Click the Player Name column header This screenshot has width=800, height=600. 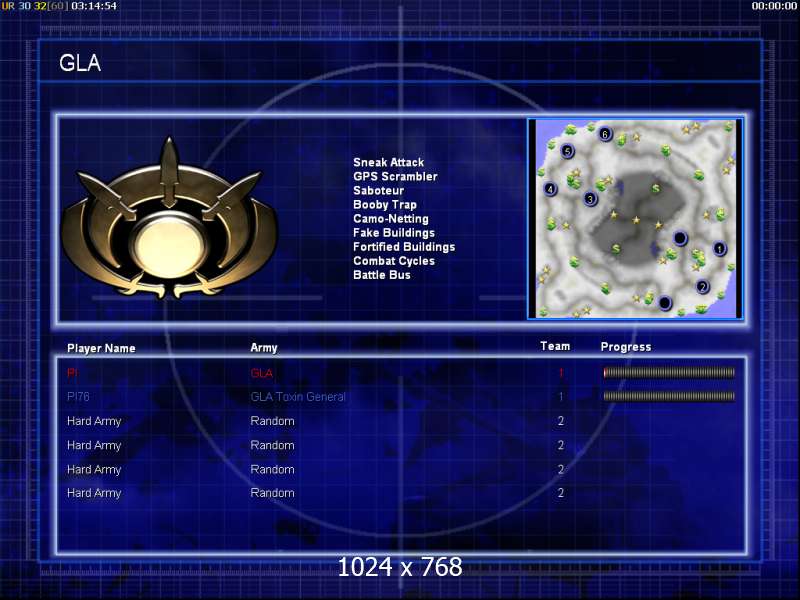click(101, 348)
